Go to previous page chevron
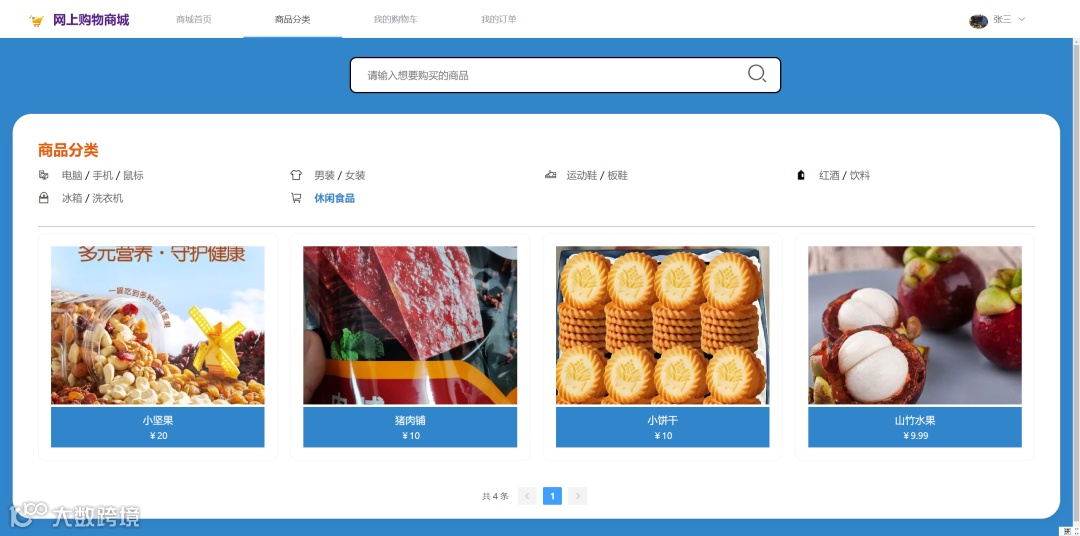 pyautogui.click(x=527, y=496)
